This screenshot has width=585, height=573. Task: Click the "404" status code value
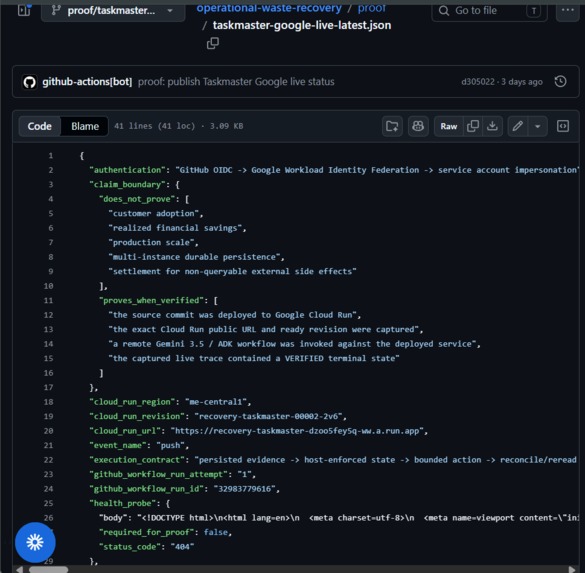click(x=182, y=547)
